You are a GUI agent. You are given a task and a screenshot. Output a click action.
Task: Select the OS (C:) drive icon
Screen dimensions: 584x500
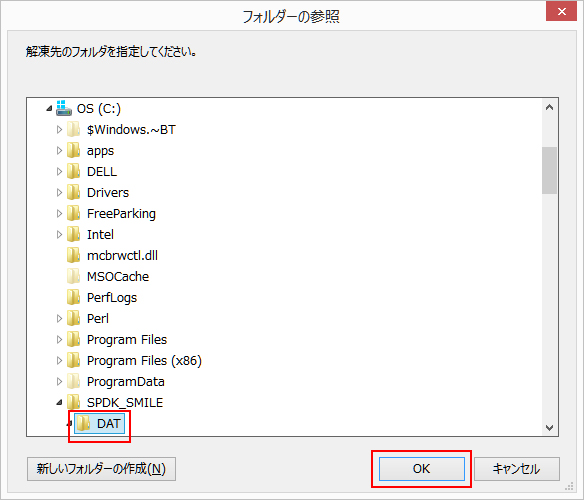pos(64,108)
